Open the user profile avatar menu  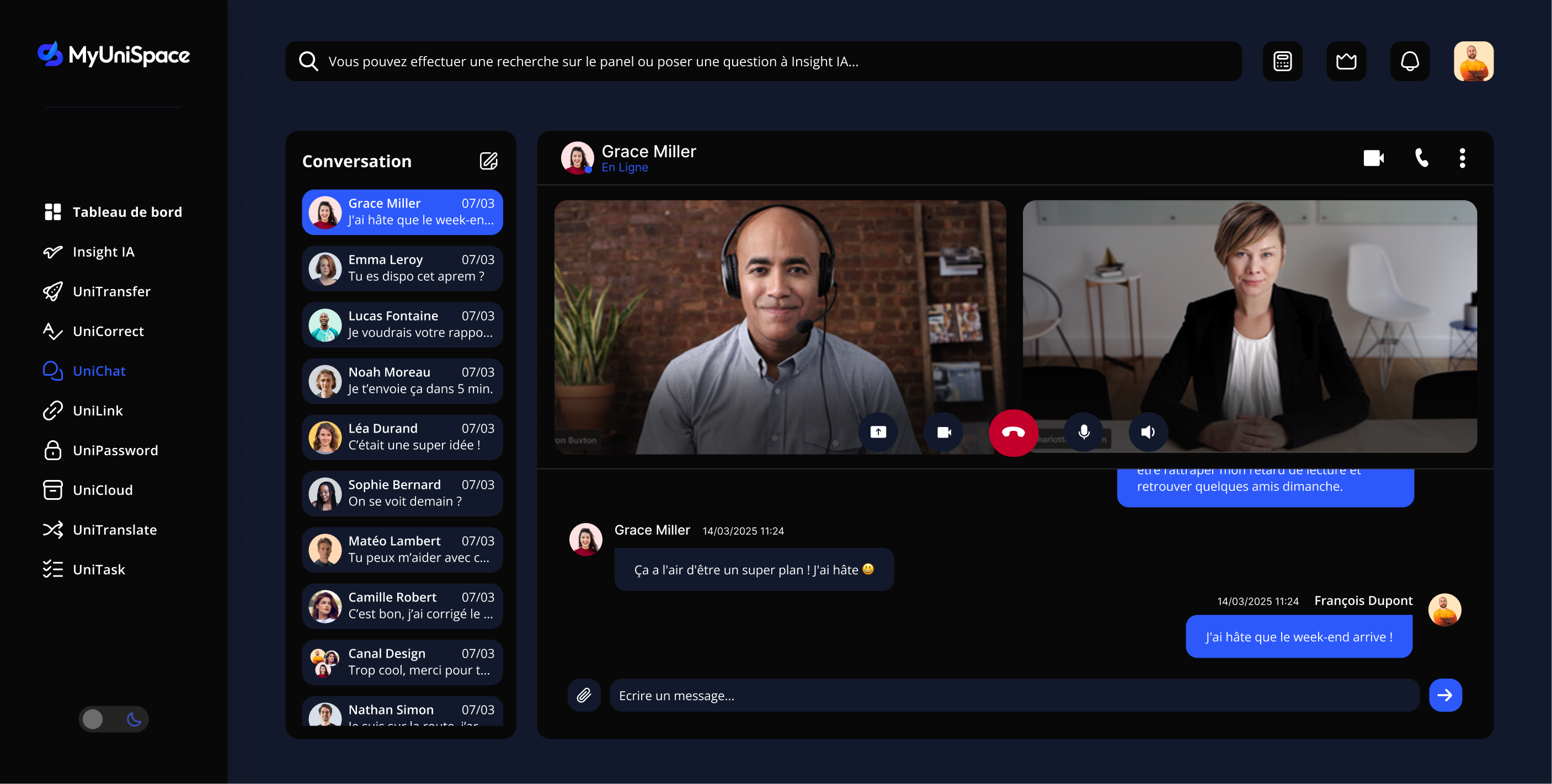1473,61
